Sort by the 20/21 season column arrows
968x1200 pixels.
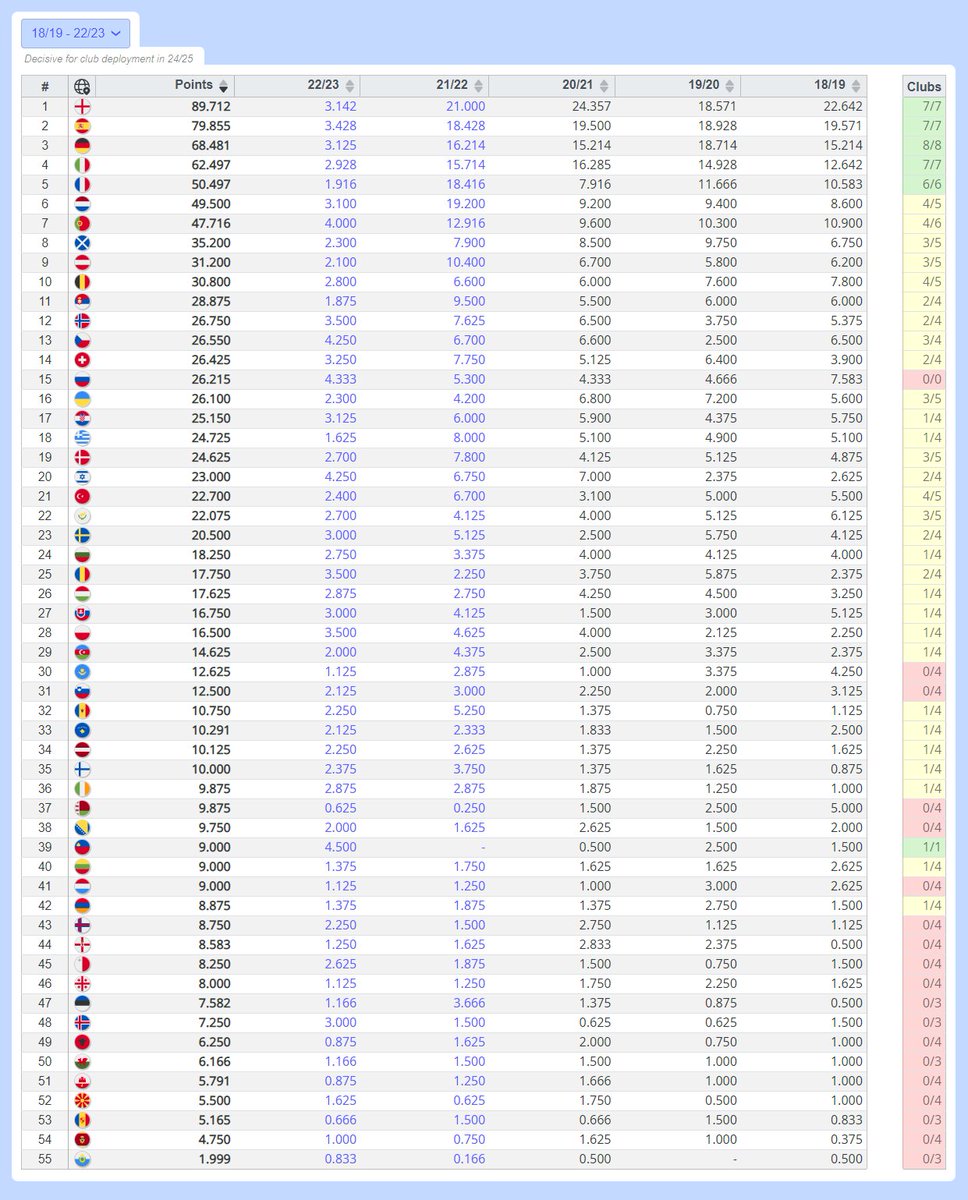coord(604,86)
